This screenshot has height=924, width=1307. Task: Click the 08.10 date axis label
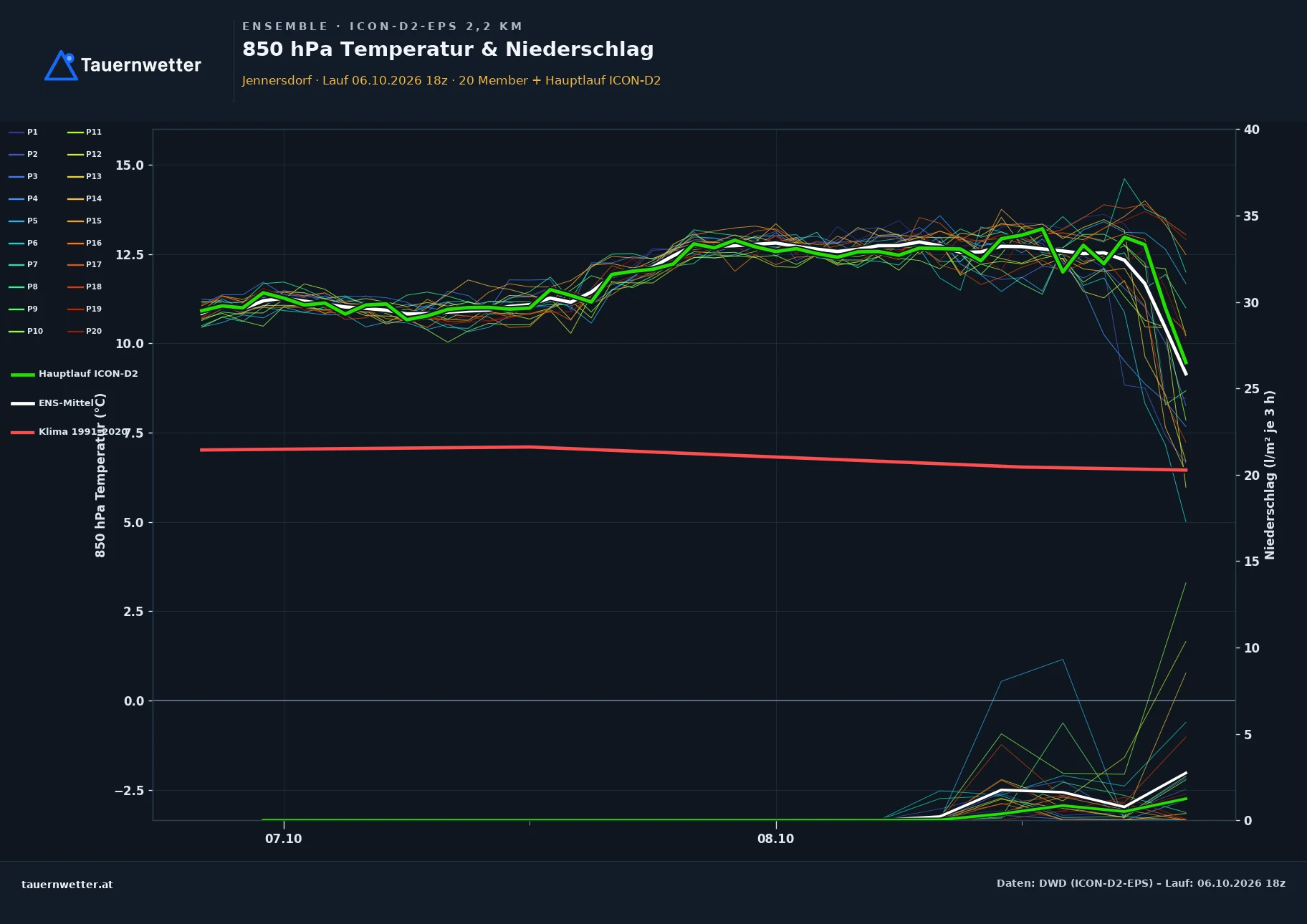776,839
